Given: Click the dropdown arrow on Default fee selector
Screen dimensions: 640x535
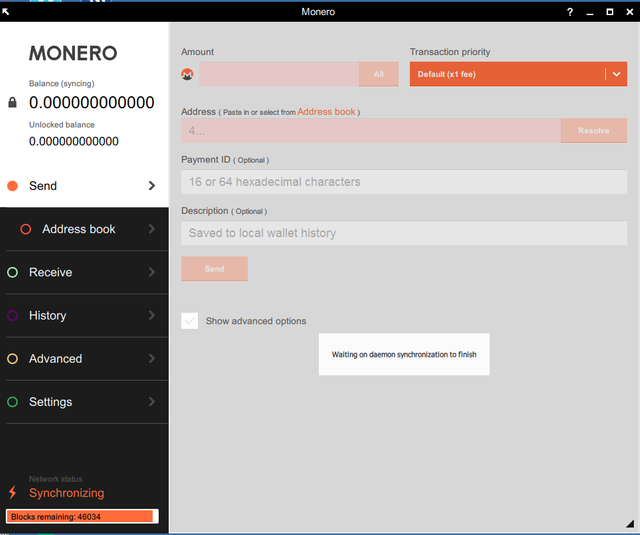Looking at the screenshot, I should 616,74.
